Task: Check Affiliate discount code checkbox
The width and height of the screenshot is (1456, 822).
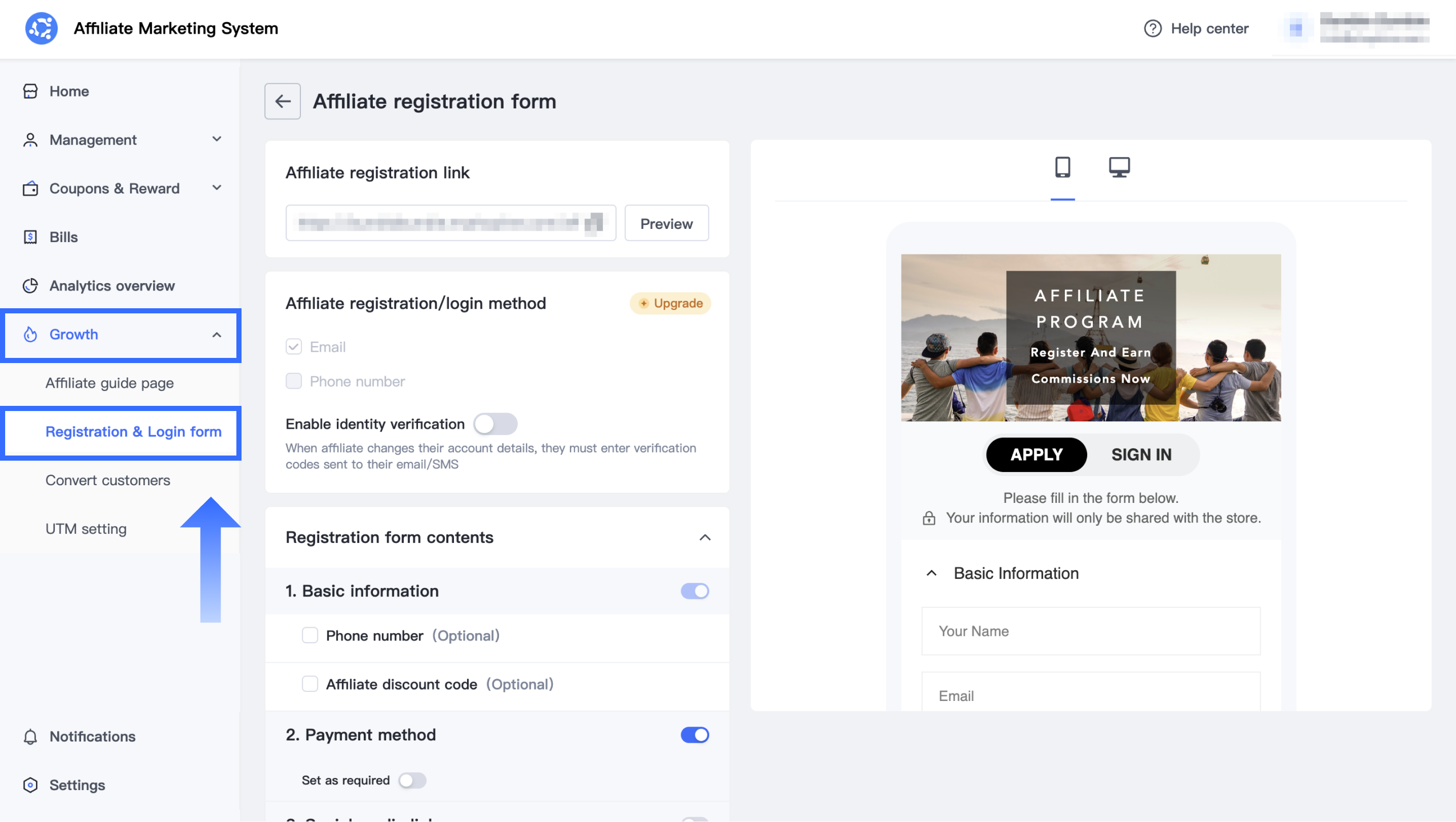Action: [310, 684]
